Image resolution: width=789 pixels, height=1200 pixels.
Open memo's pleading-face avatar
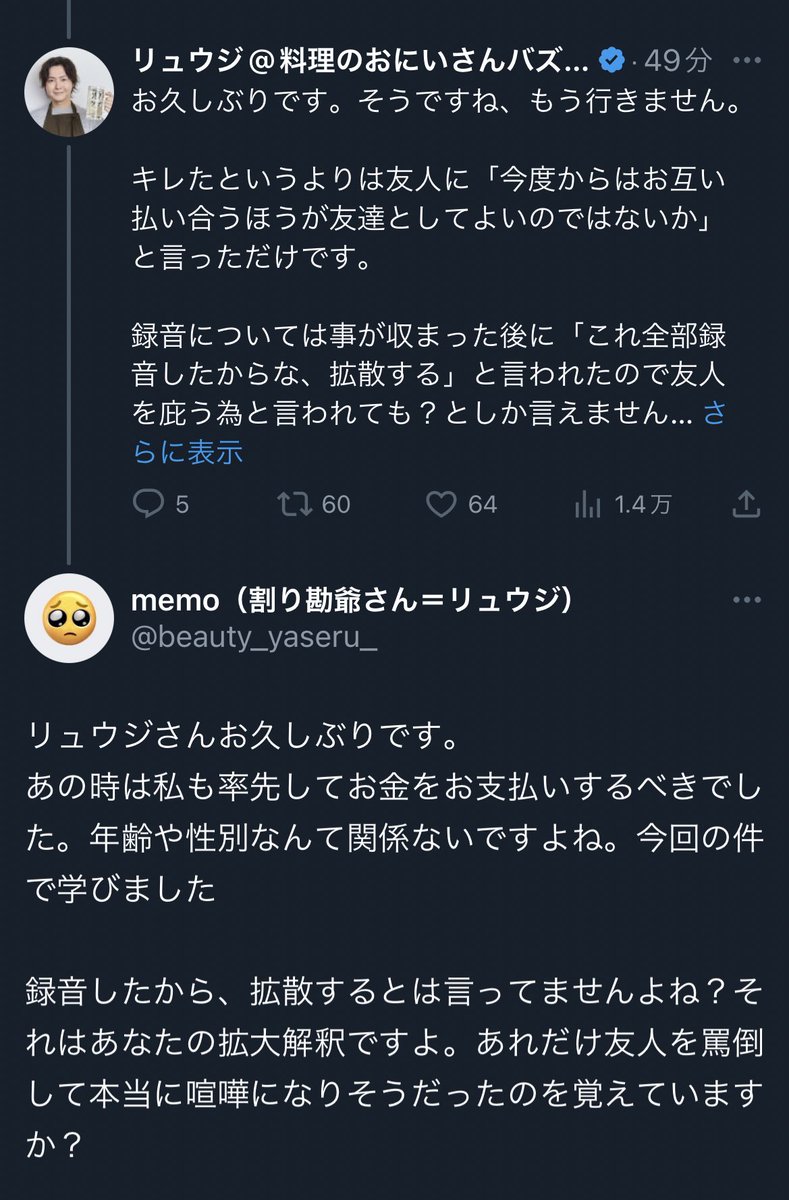(x=68, y=618)
